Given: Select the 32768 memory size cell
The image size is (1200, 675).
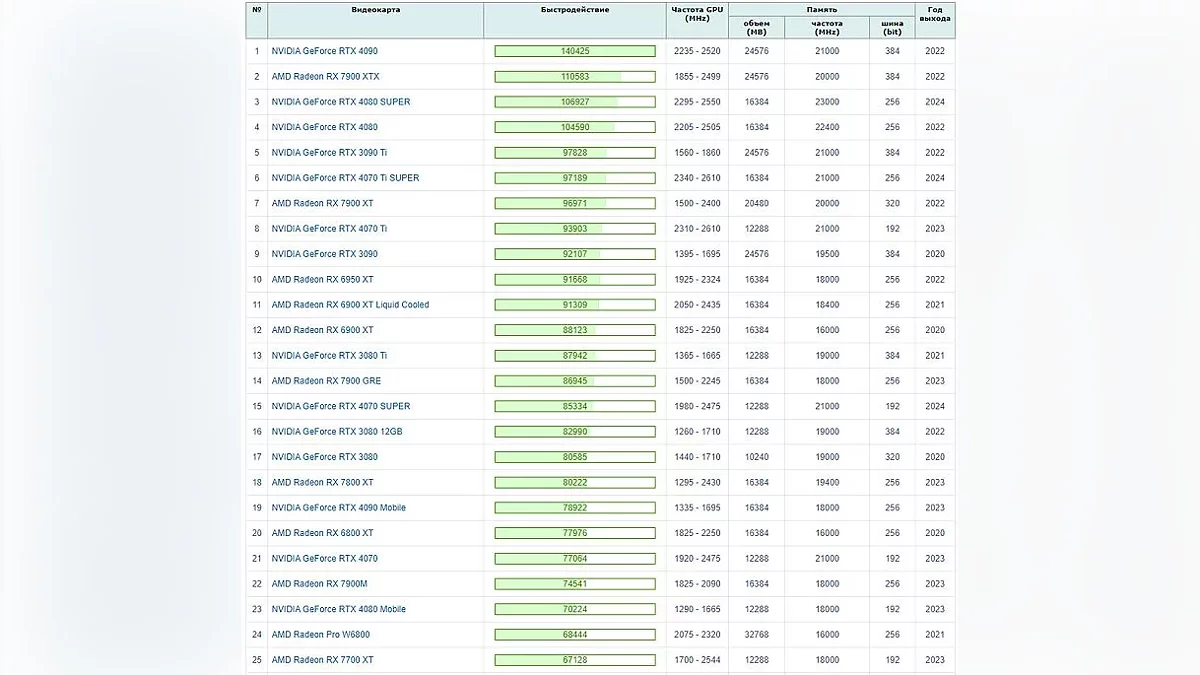Looking at the screenshot, I should click(x=757, y=635).
